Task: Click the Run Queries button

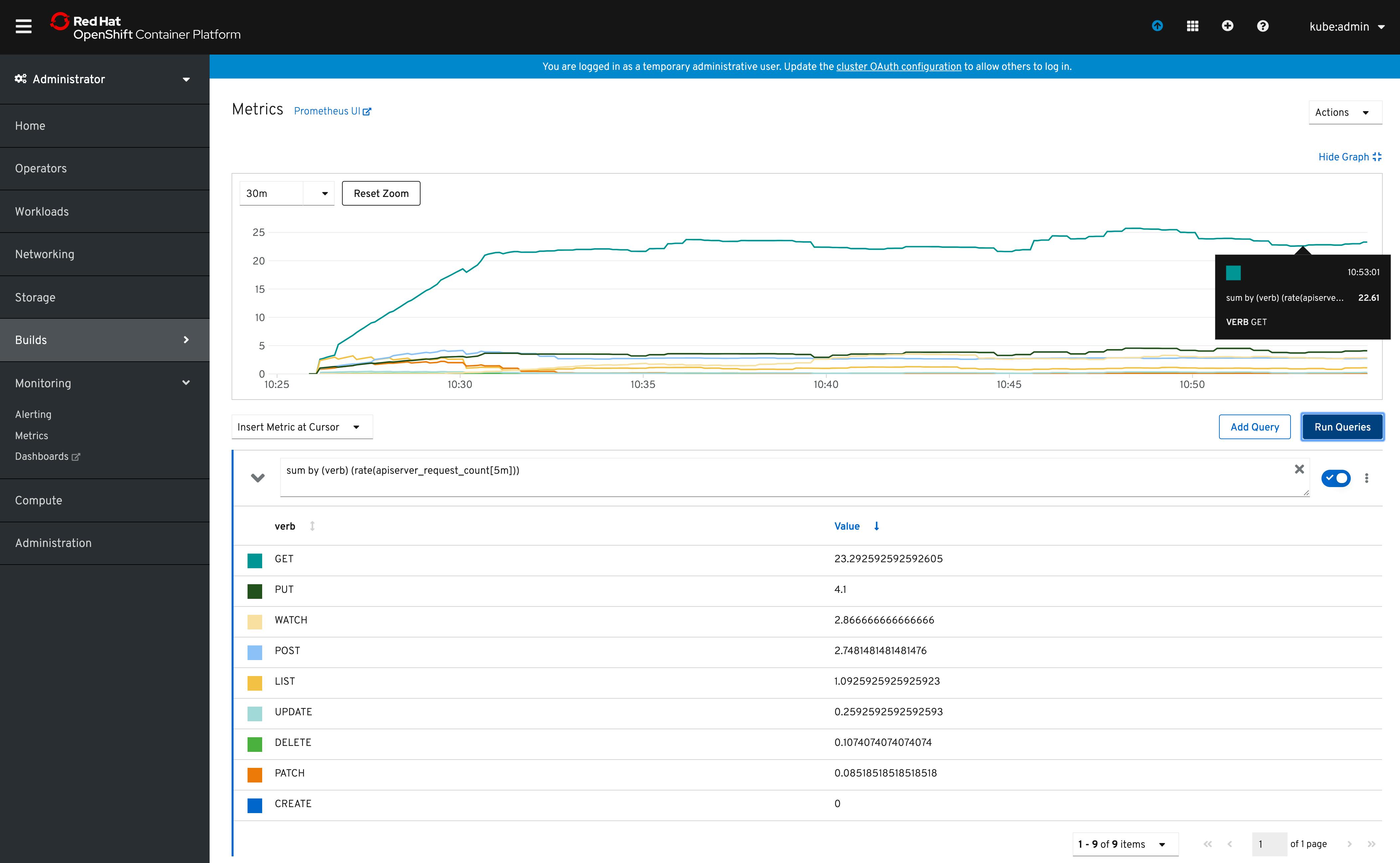Action: pyautogui.click(x=1342, y=427)
